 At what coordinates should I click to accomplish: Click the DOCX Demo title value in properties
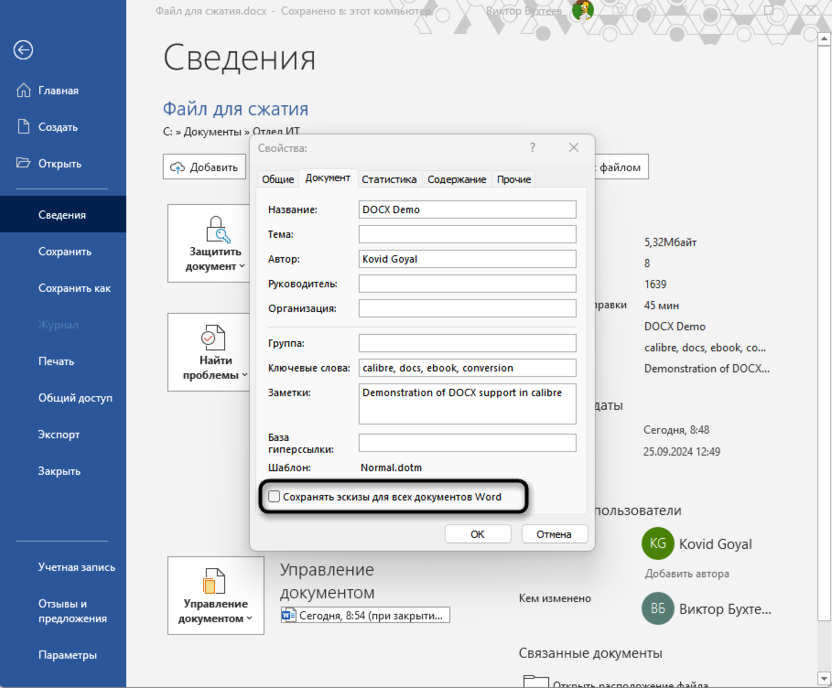674,326
